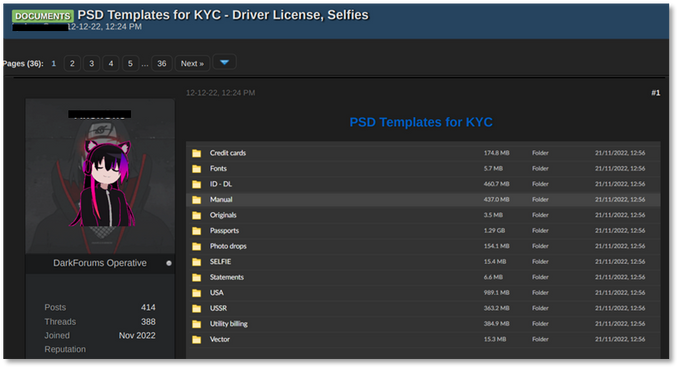Click the USA folder icon
This screenshot has width=680, height=370.
pyautogui.click(x=197, y=293)
